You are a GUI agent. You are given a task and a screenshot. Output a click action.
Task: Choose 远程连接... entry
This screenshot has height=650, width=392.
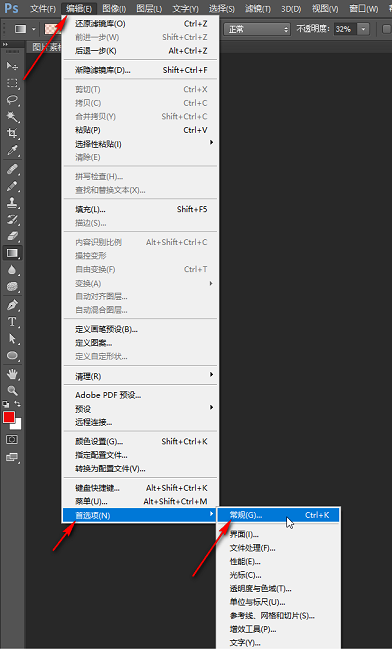tap(140, 422)
